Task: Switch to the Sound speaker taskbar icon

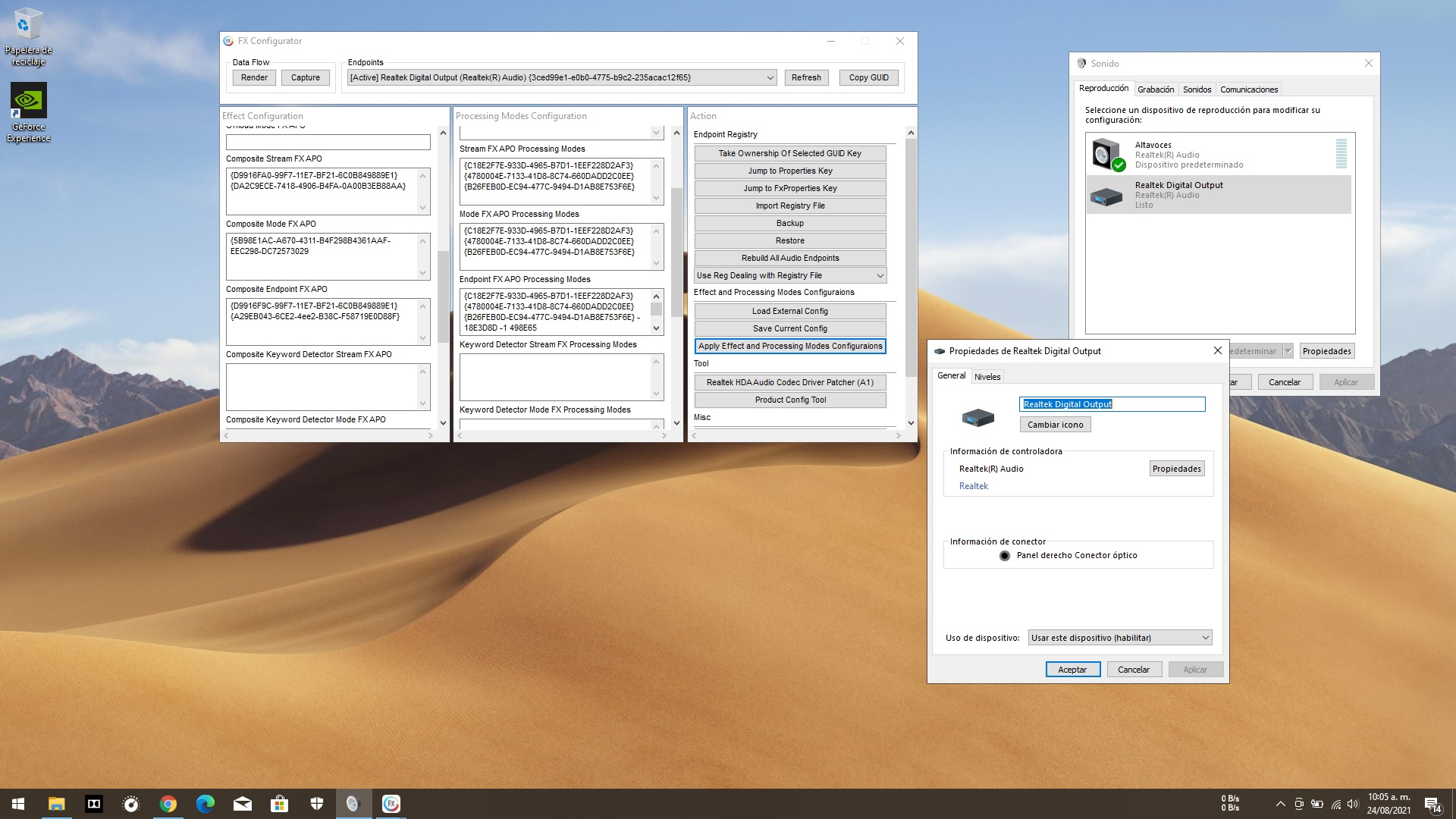Action: point(353,804)
